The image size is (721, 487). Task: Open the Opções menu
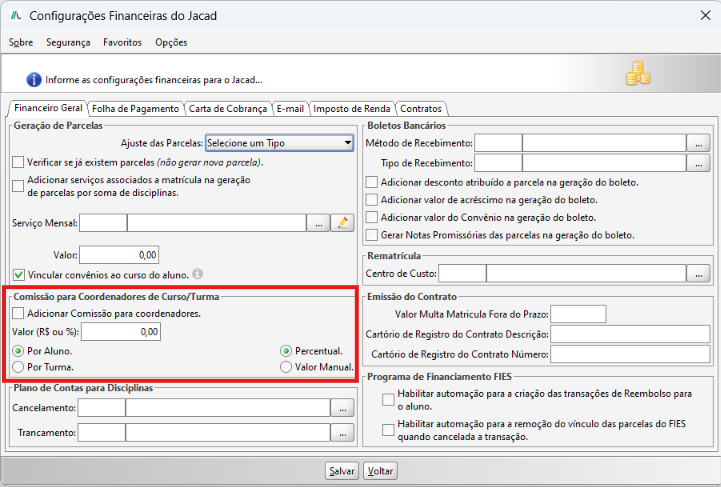tap(171, 42)
